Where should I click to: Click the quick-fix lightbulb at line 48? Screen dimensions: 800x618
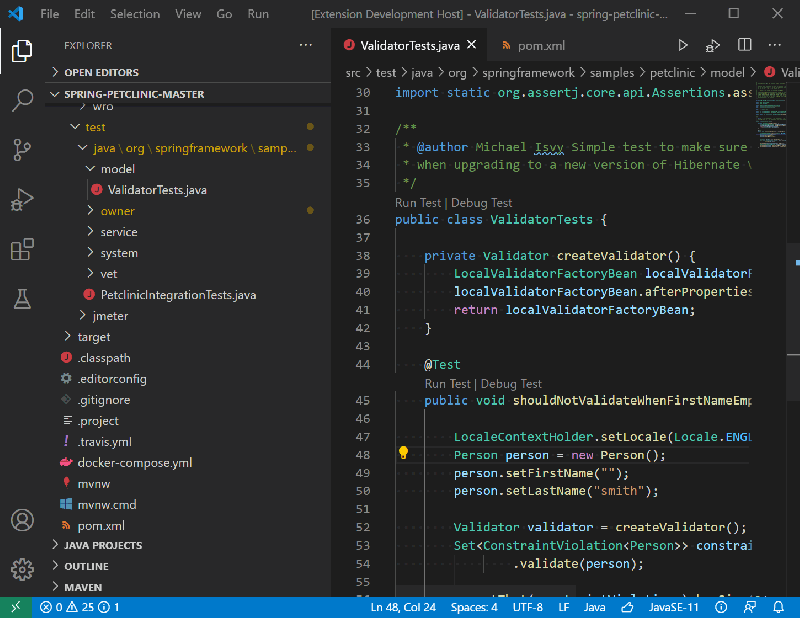point(403,452)
